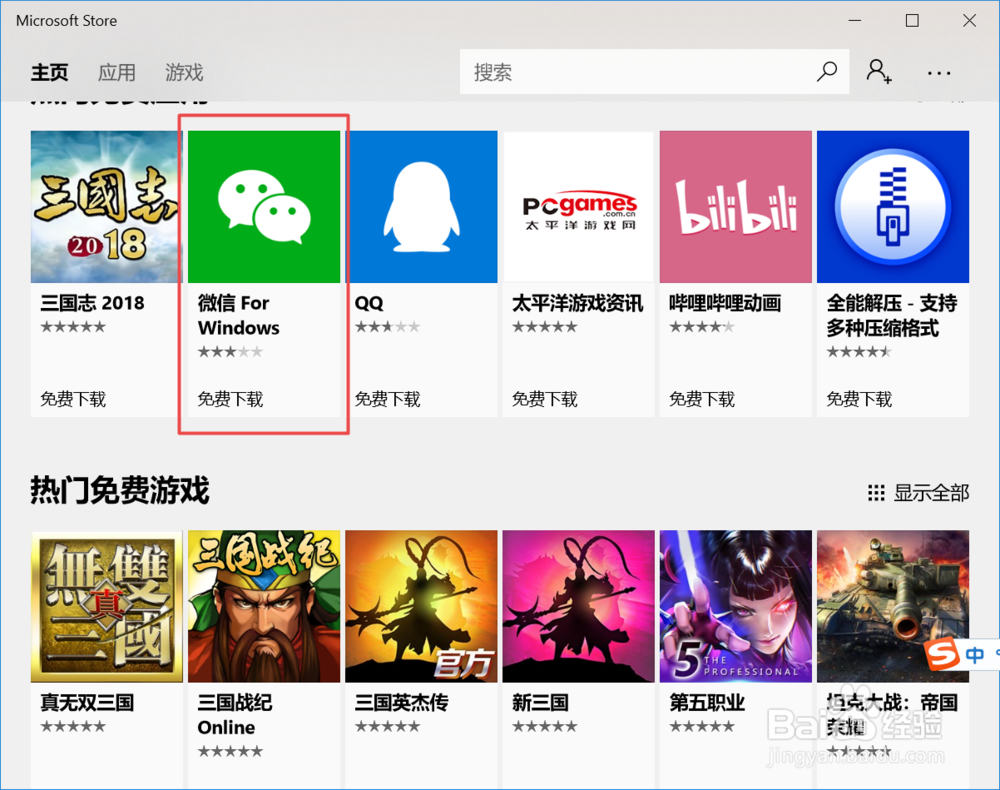Click 免费下载 under QQ
1000x790 pixels.
coord(388,399)
